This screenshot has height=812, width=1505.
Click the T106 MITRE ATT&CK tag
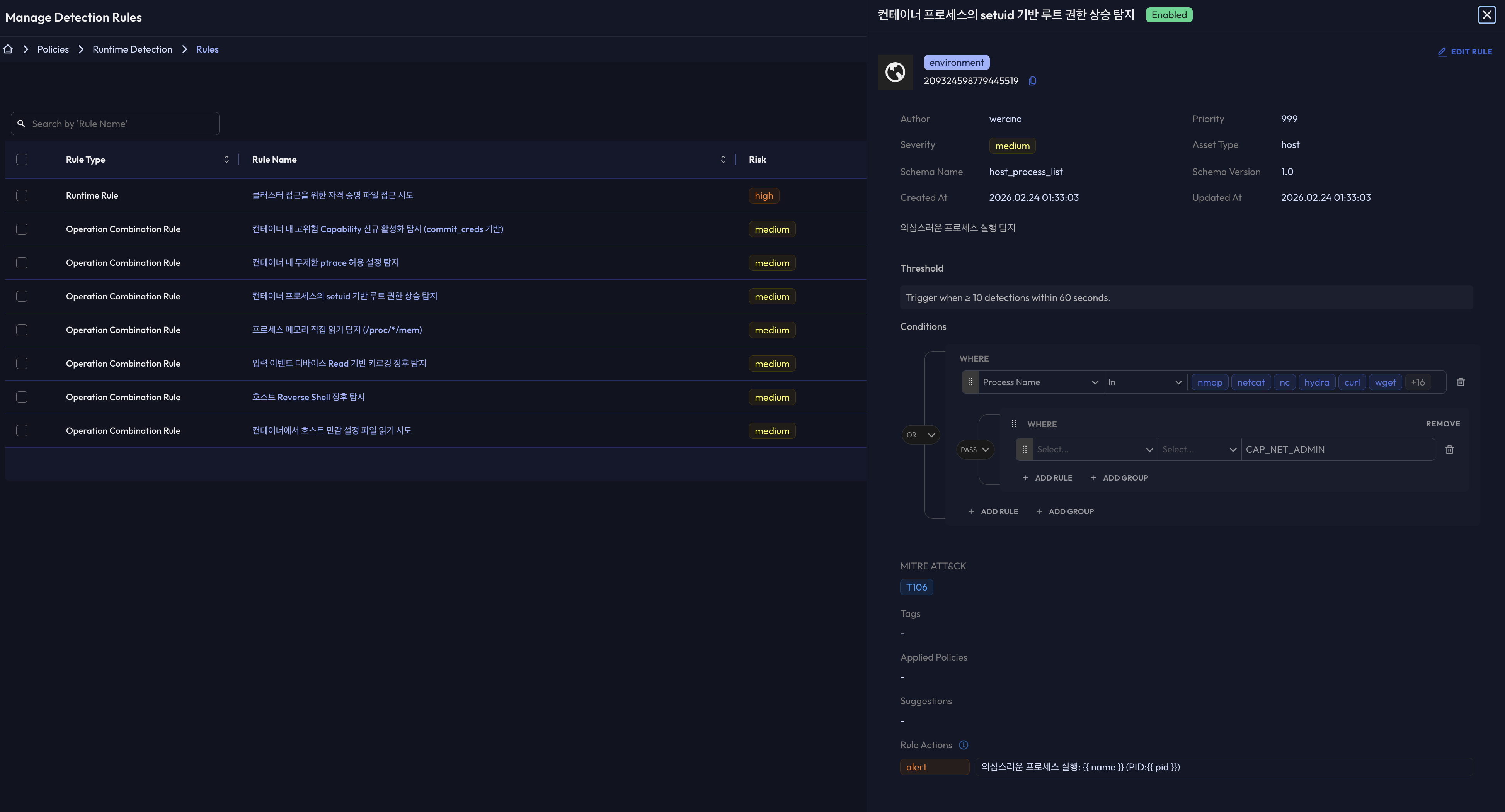coord(916,587)
